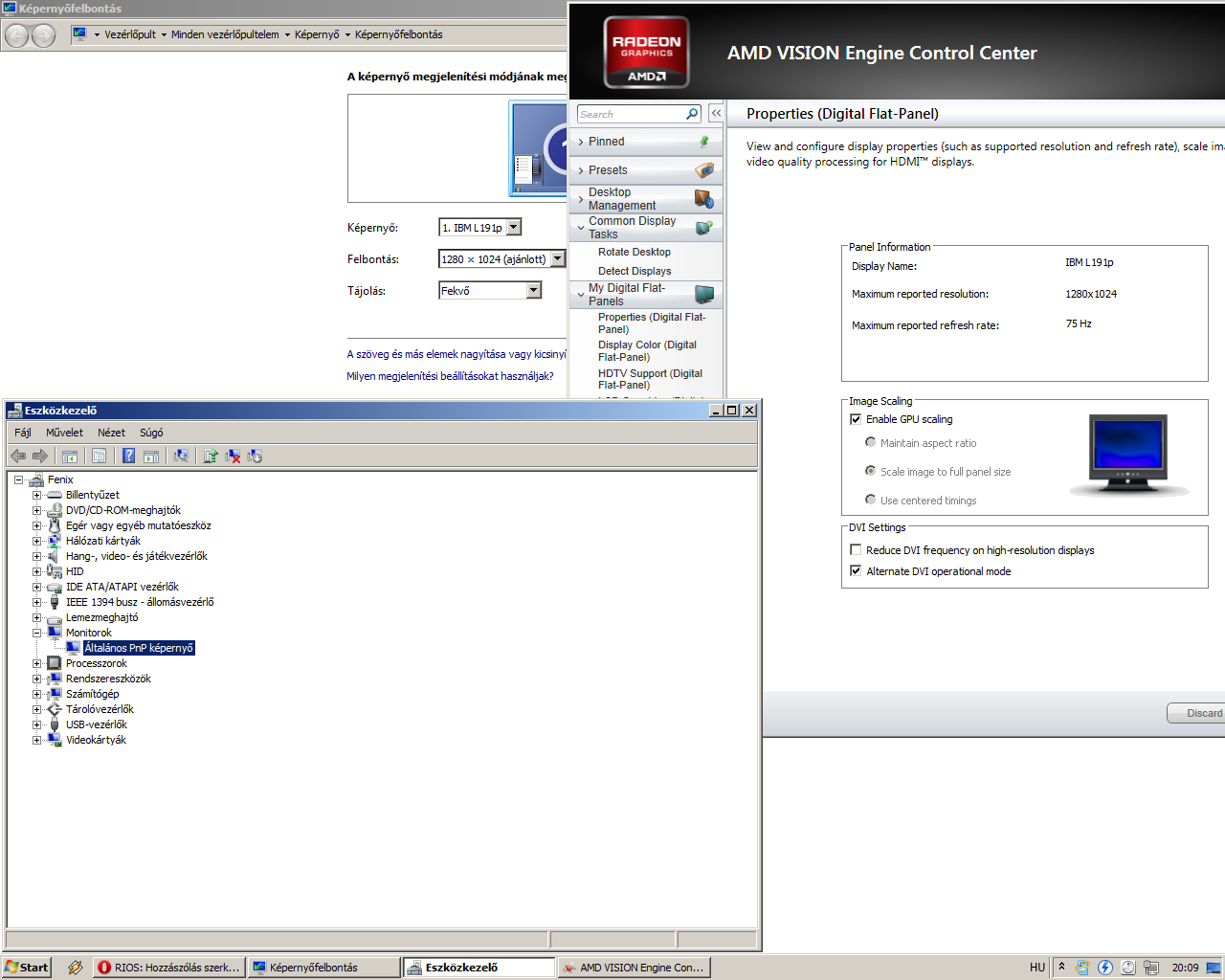Screen dimensions: 1225x980
Task: Click the Start button
Action: click(x=26, y=968)
